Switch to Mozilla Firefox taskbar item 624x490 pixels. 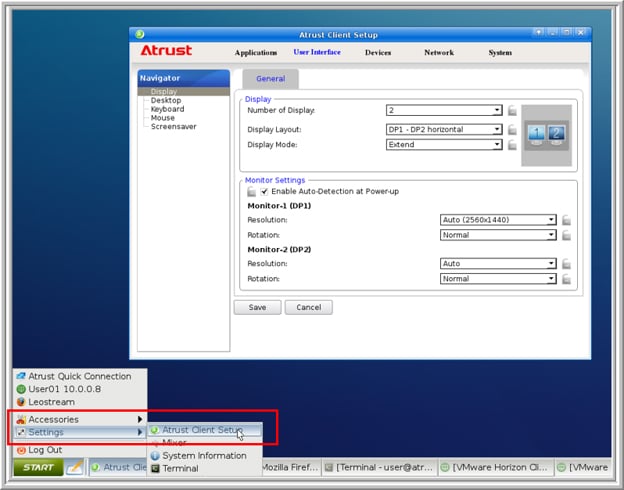tap(291, 467)
